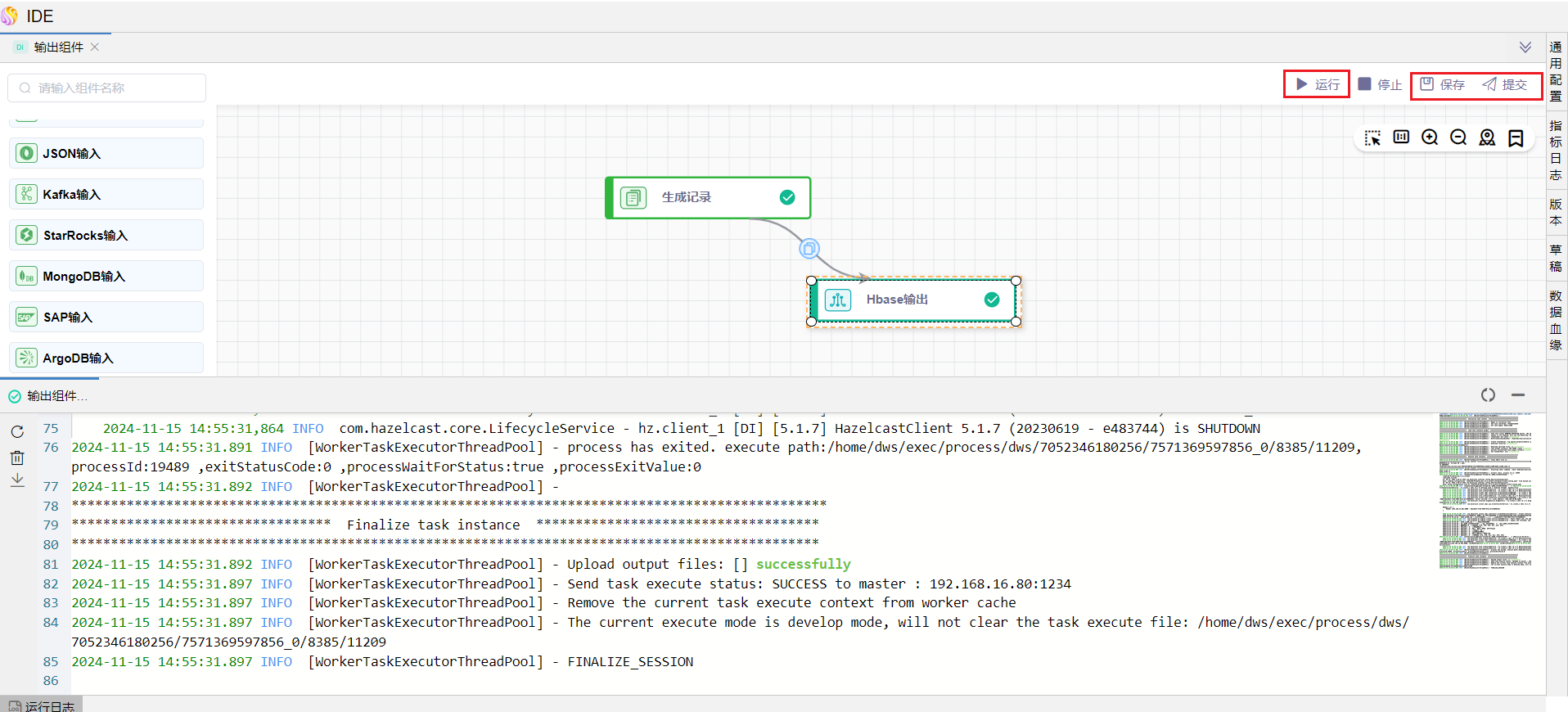The height and width of the screenshot is (712, 1568).
Task: Click the zoom out magnifier icon
Action: [x=1458, y=137]
